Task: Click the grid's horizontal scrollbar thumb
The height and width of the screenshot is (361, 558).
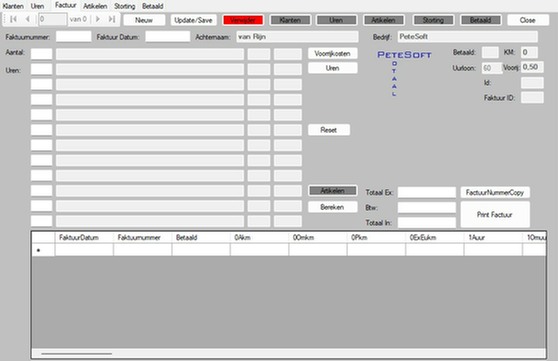Action: [77, 354]
